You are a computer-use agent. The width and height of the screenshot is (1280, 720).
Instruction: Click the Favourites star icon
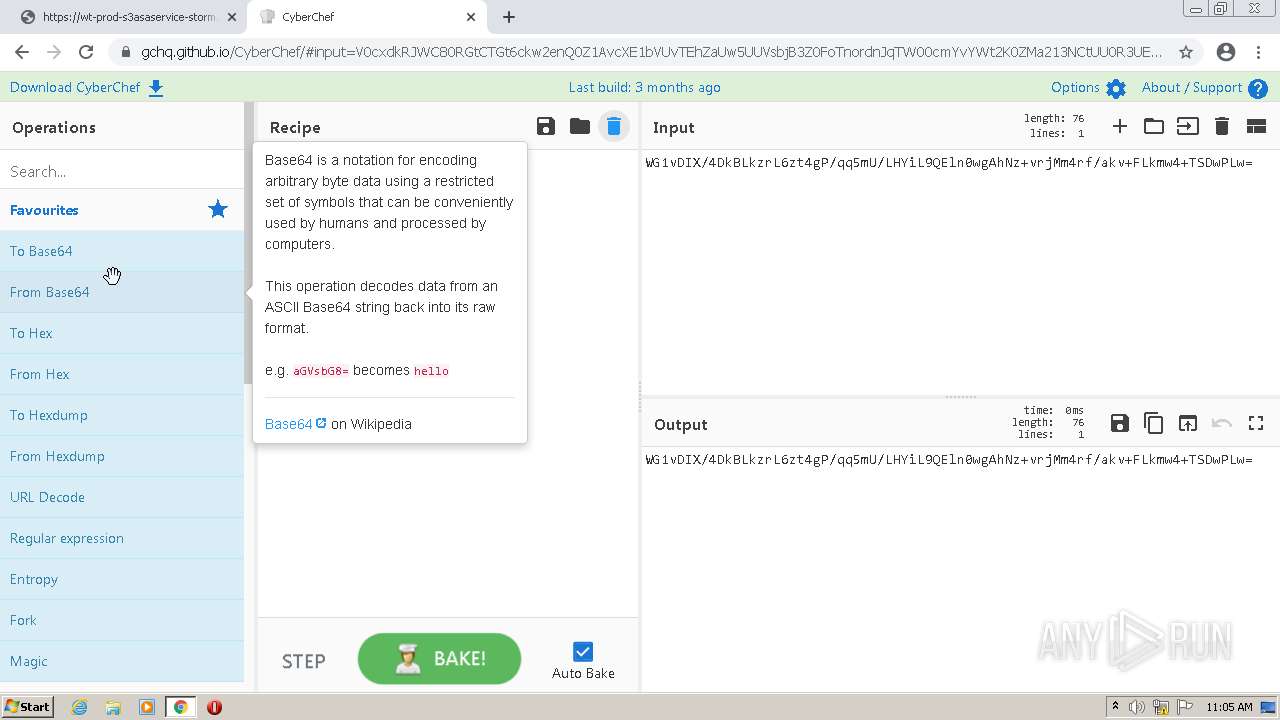tap(217, 209)
